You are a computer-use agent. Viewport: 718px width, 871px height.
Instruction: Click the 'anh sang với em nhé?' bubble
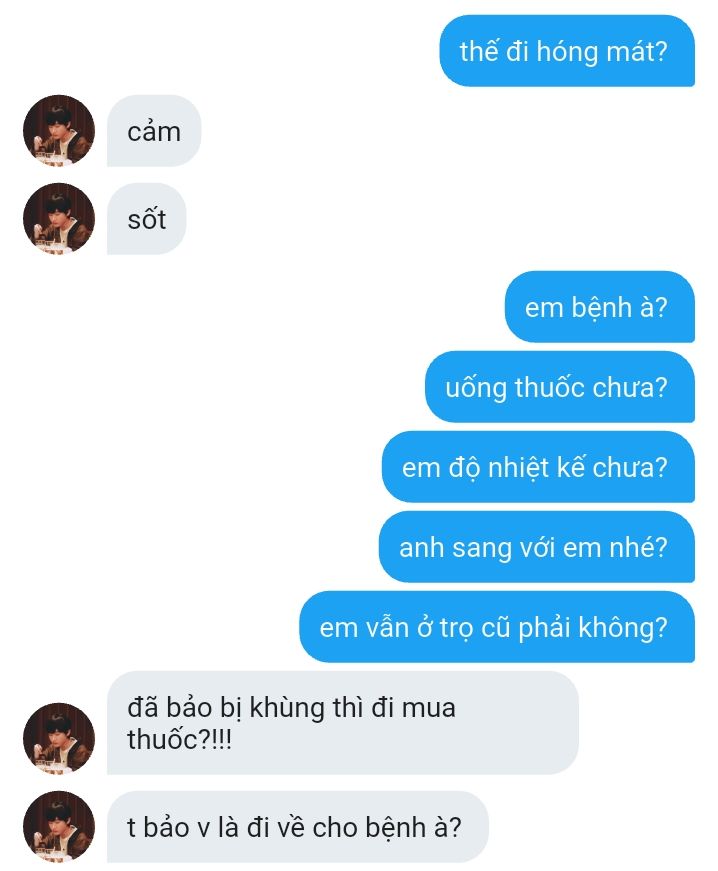point(537,547)
